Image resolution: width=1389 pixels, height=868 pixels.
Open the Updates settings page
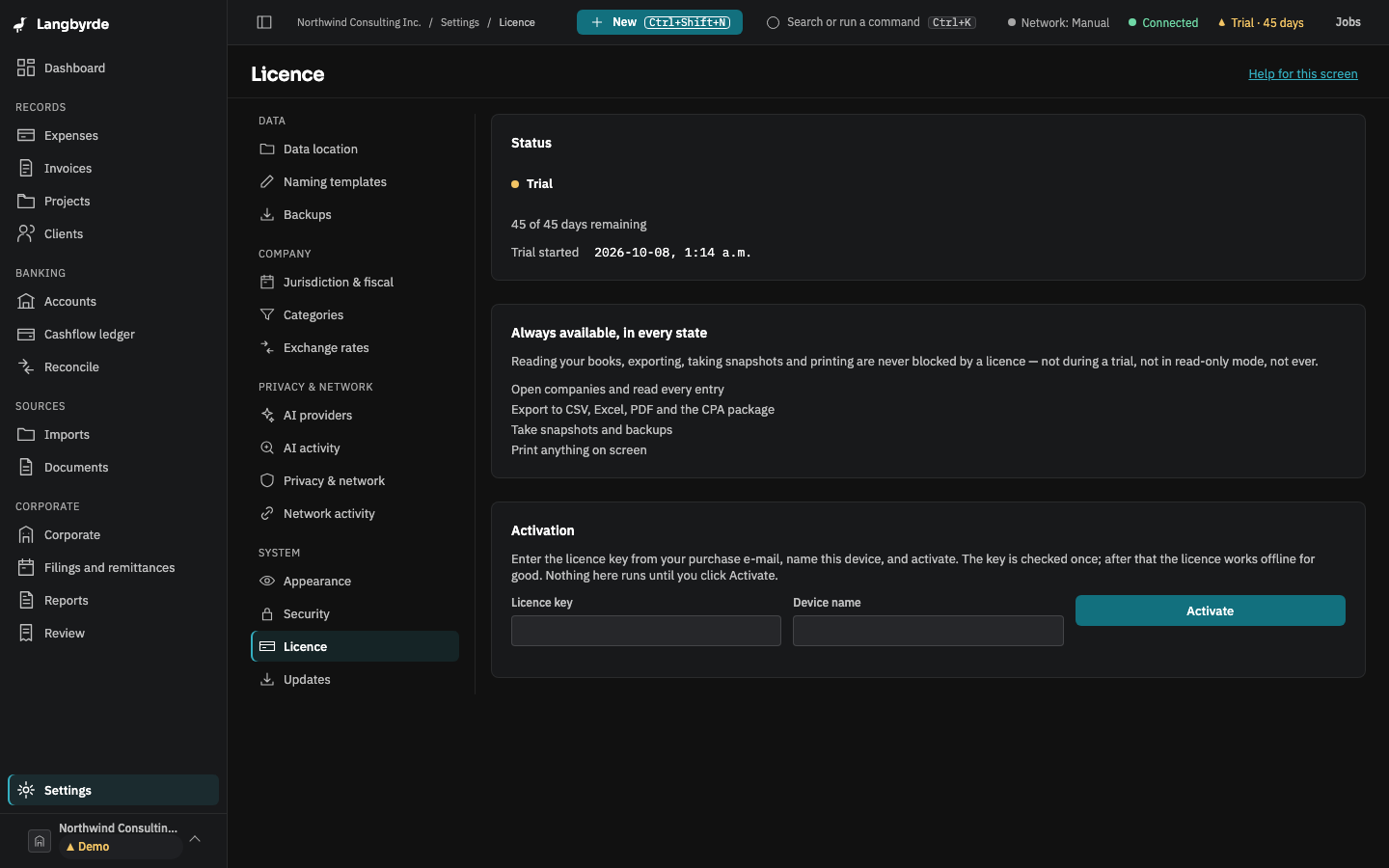point(355,679)
